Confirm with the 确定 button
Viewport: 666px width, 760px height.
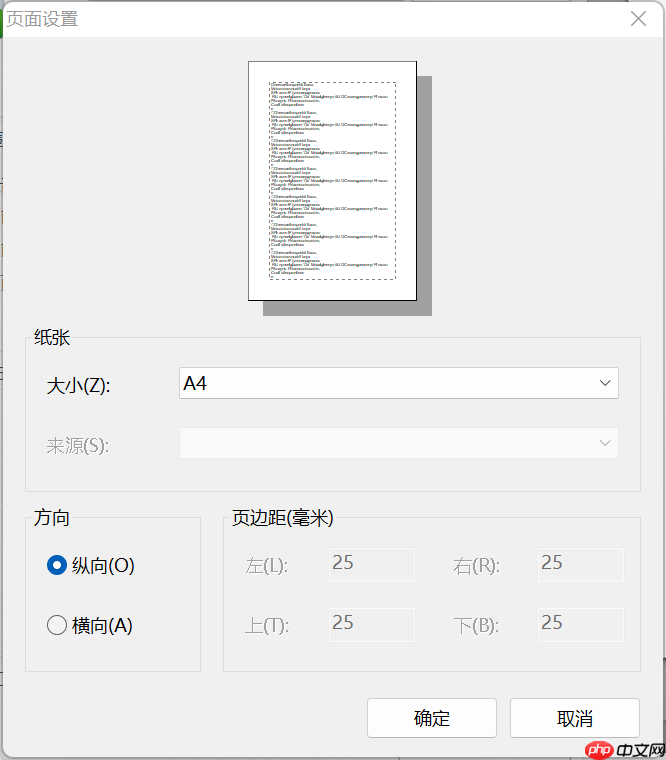[432, 718]
